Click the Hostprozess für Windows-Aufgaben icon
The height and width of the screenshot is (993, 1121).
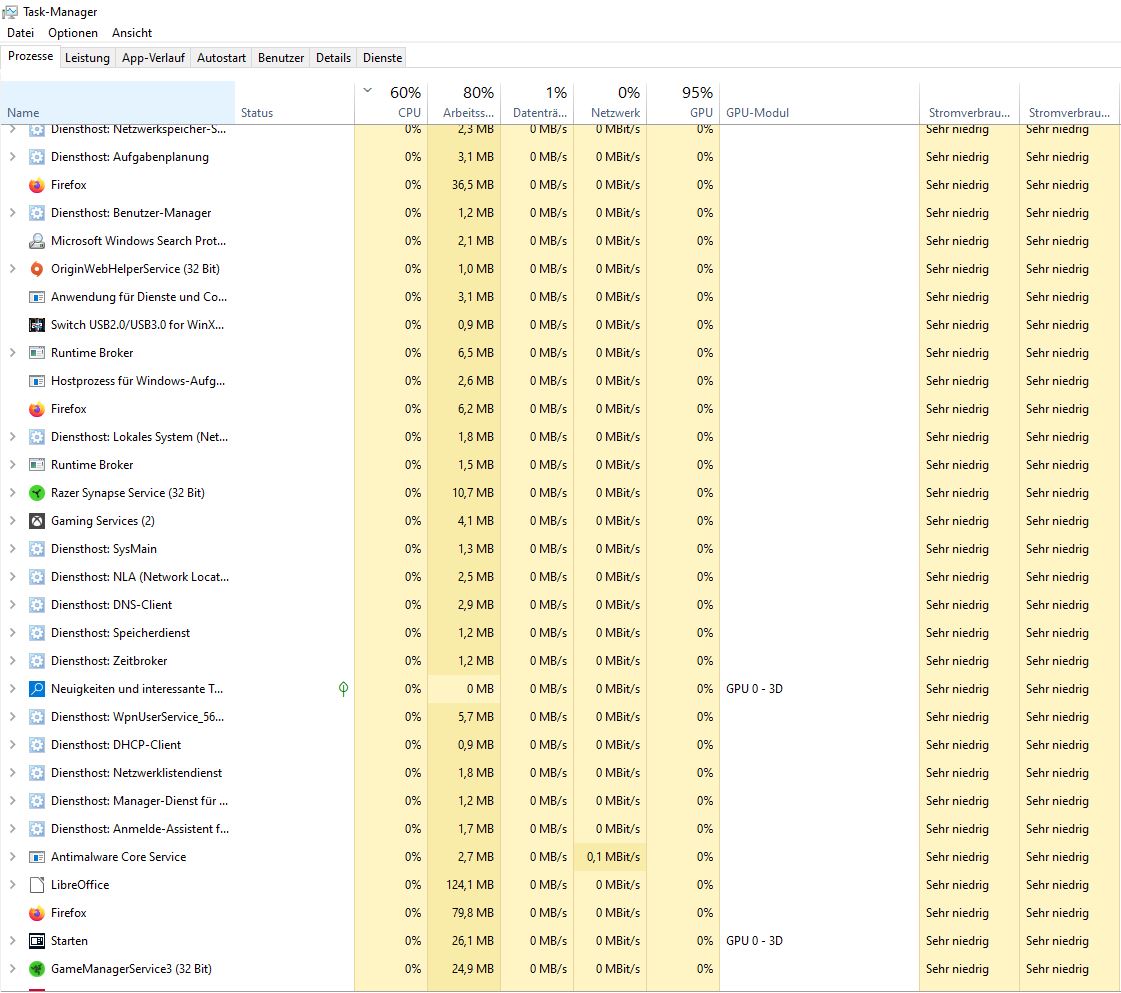coord(36,381)
